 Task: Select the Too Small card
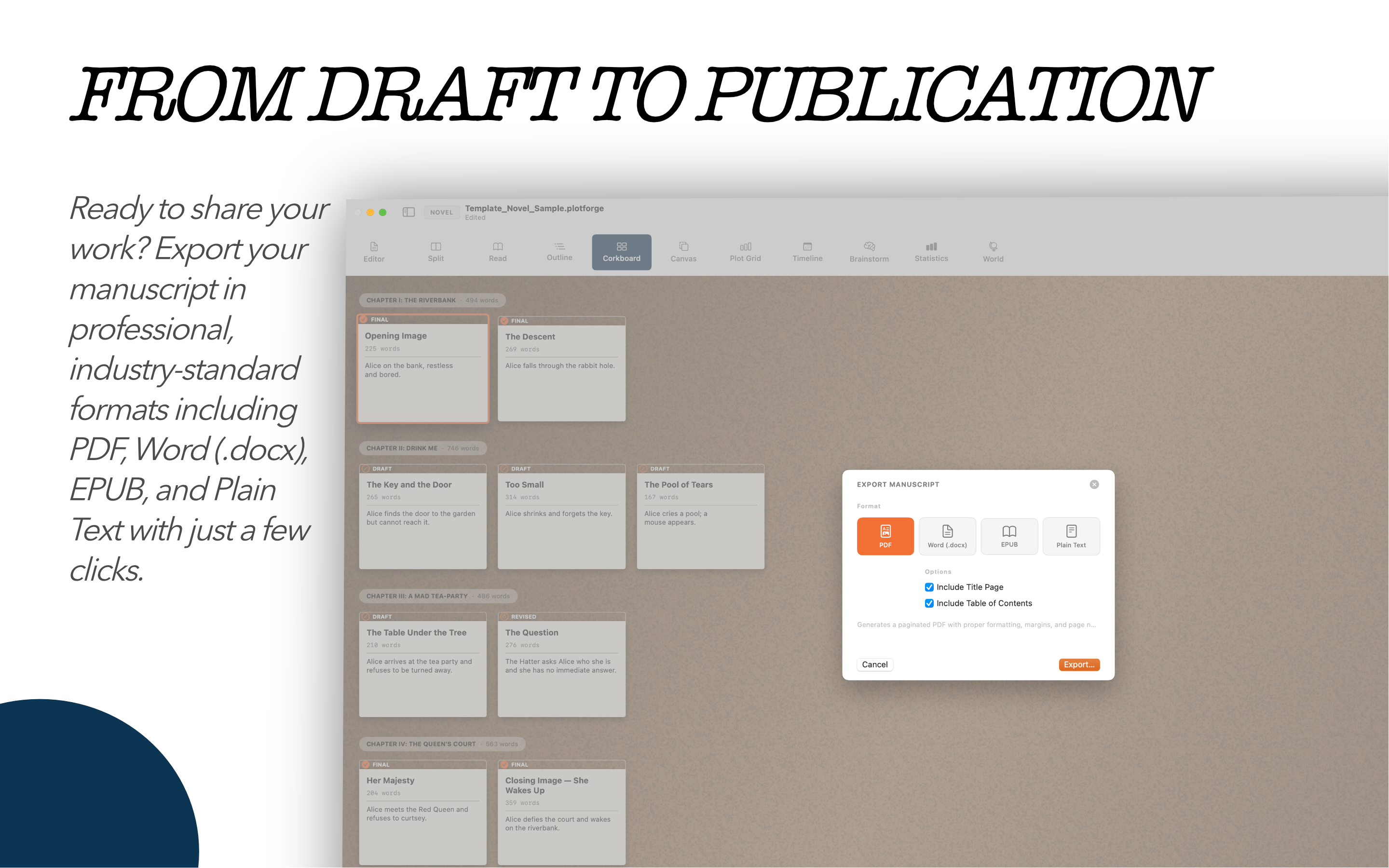[561, 516]
